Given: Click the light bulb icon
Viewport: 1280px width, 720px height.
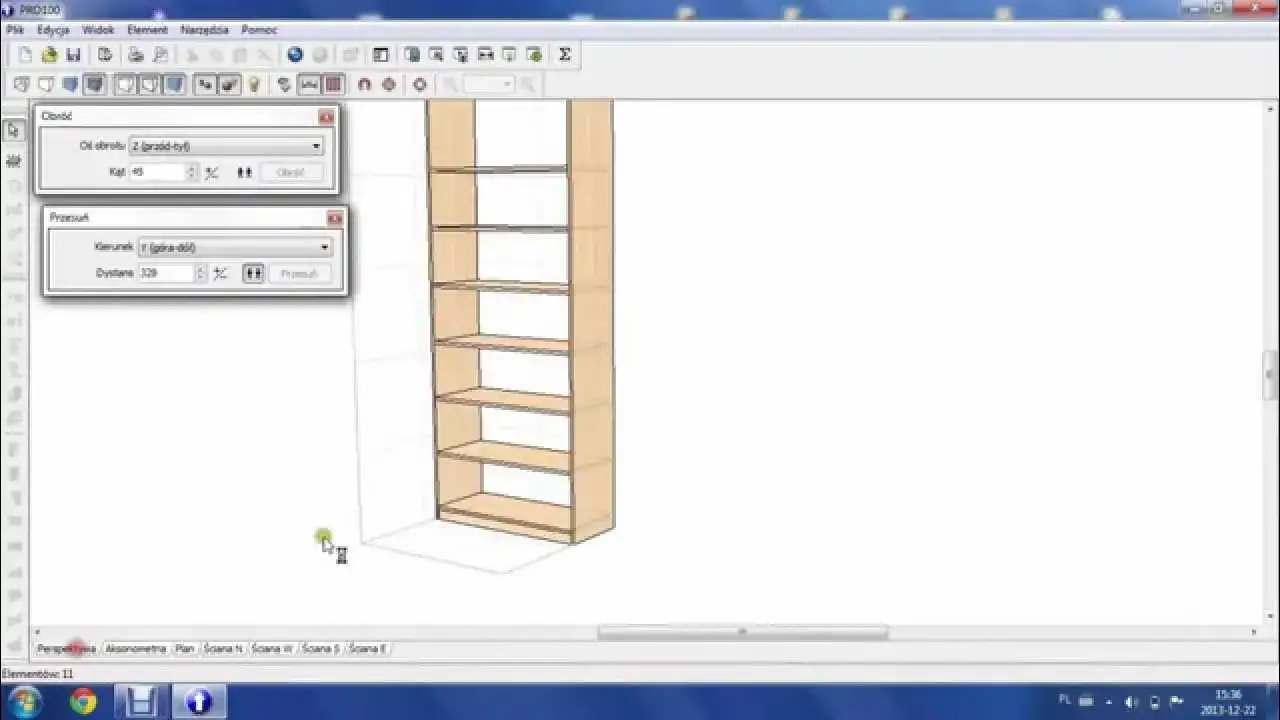Looking at the screenshot, I should click(x=255, y=85).
